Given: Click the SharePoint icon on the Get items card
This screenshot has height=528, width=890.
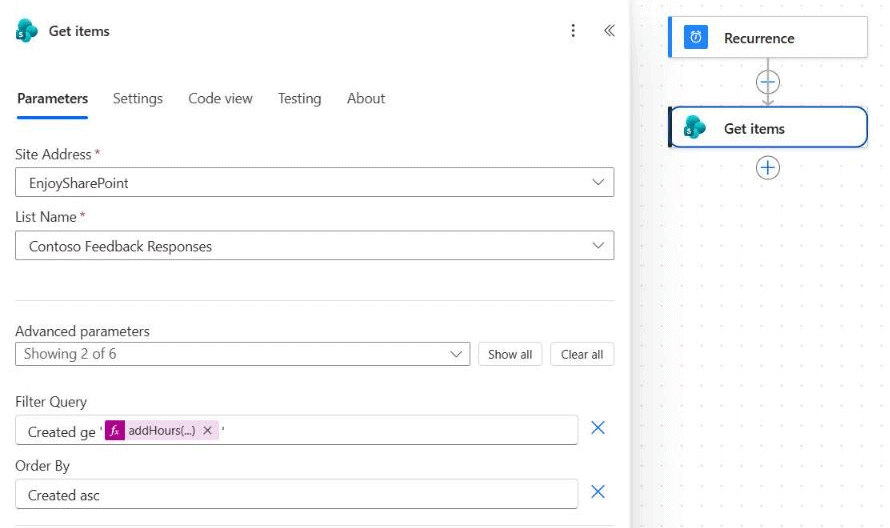Looking at the screenshot, I should pyautogui.click(x=694, y=128).
